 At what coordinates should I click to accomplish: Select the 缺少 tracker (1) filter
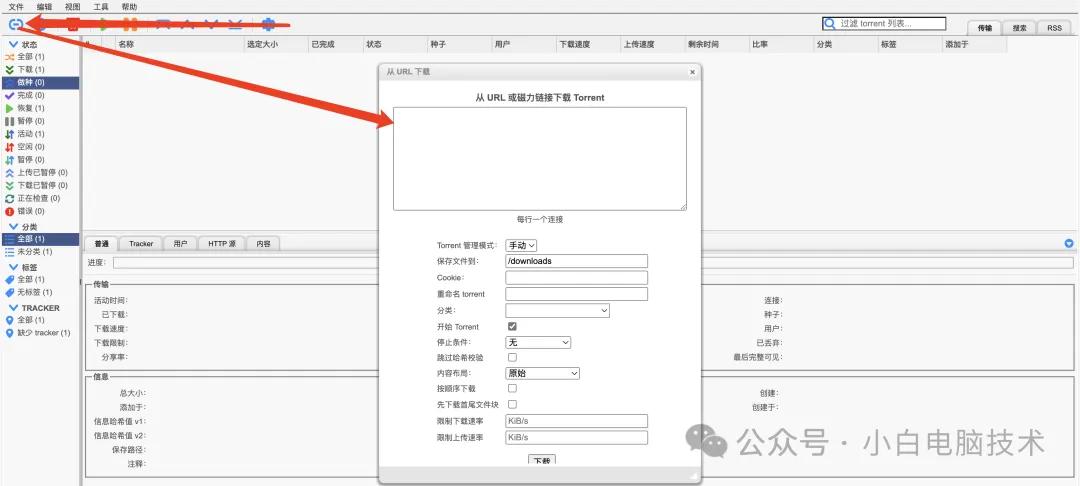coord(42,332)
